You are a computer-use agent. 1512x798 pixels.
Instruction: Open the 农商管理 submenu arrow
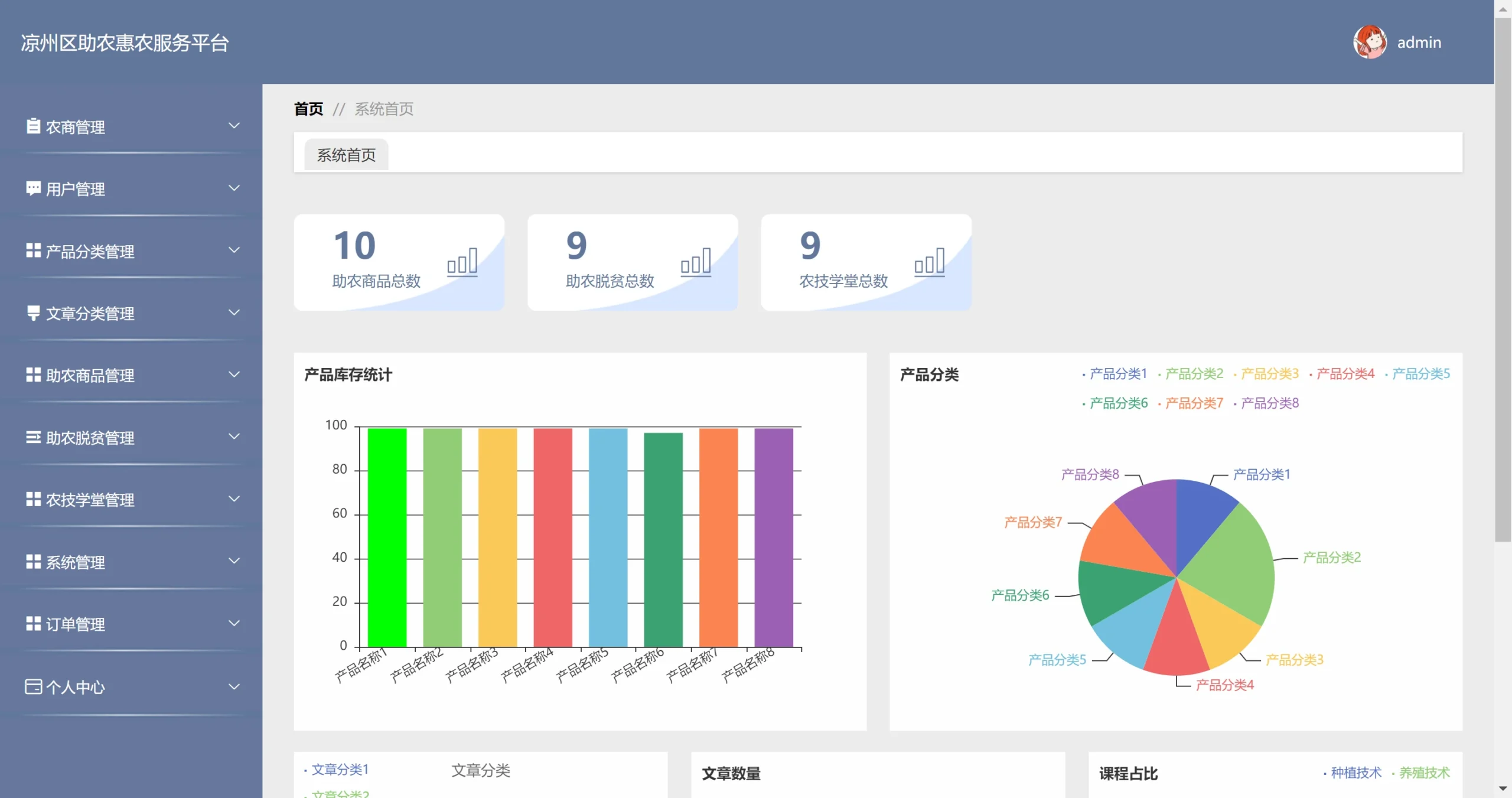[x=234, y=125]
